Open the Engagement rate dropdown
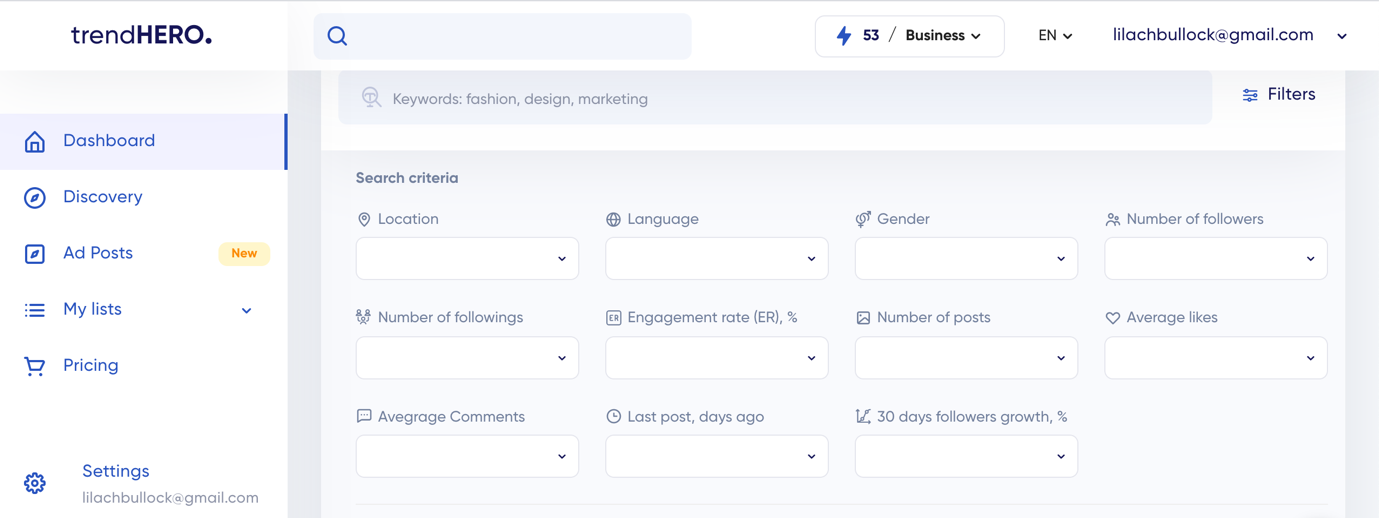 (716, 358)
